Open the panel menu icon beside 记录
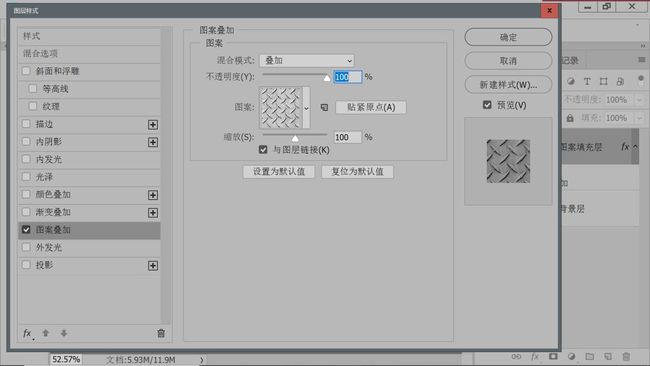This screenshot has height=366, width=650. [642, 60]
